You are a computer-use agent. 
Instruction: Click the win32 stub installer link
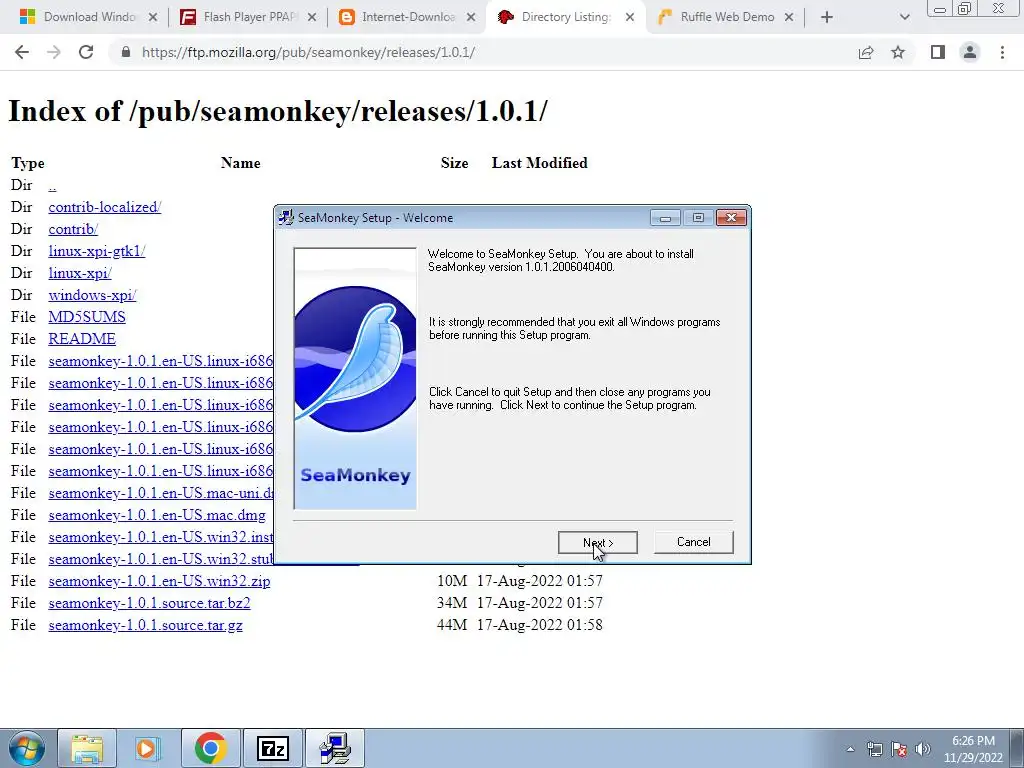click(161, 559)
